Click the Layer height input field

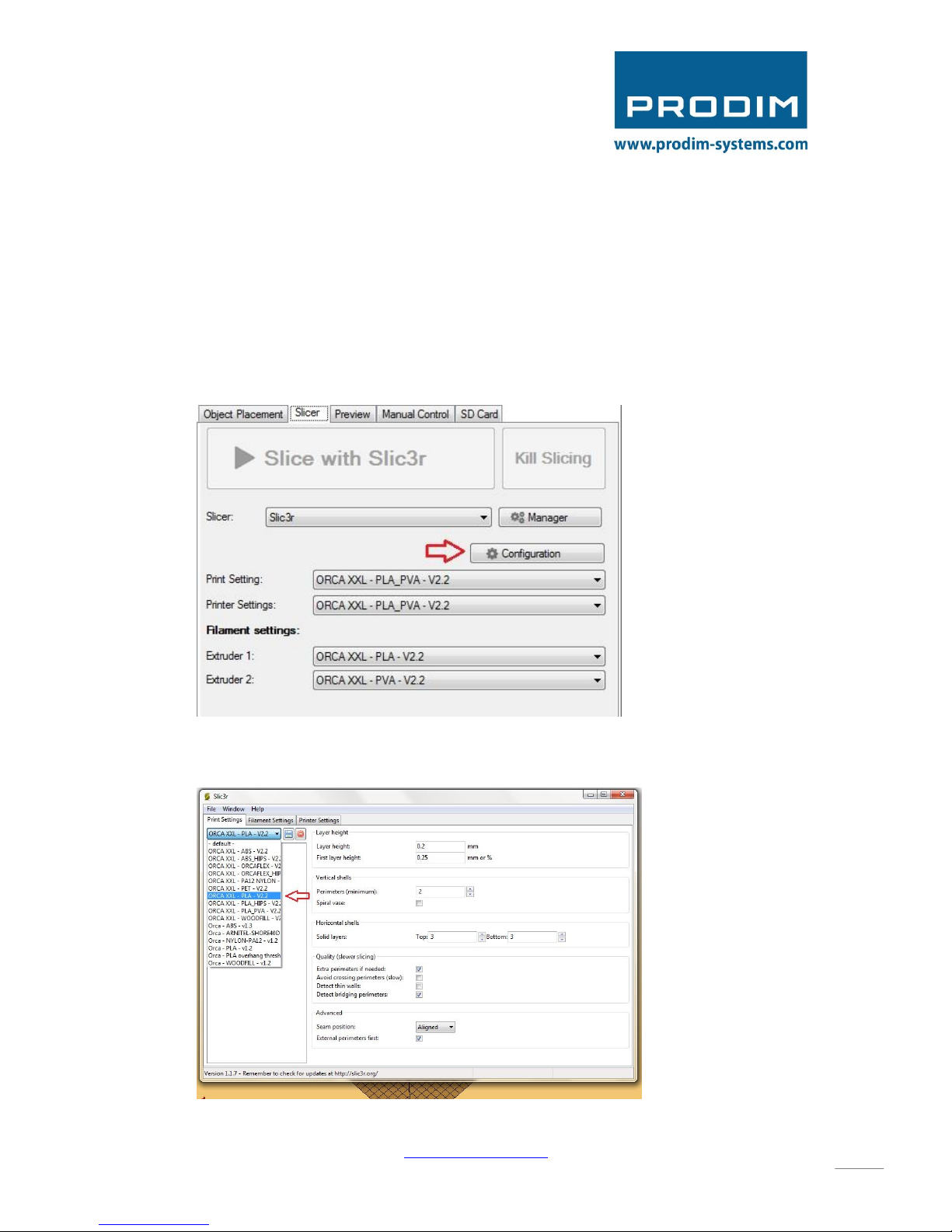[440, 846]
